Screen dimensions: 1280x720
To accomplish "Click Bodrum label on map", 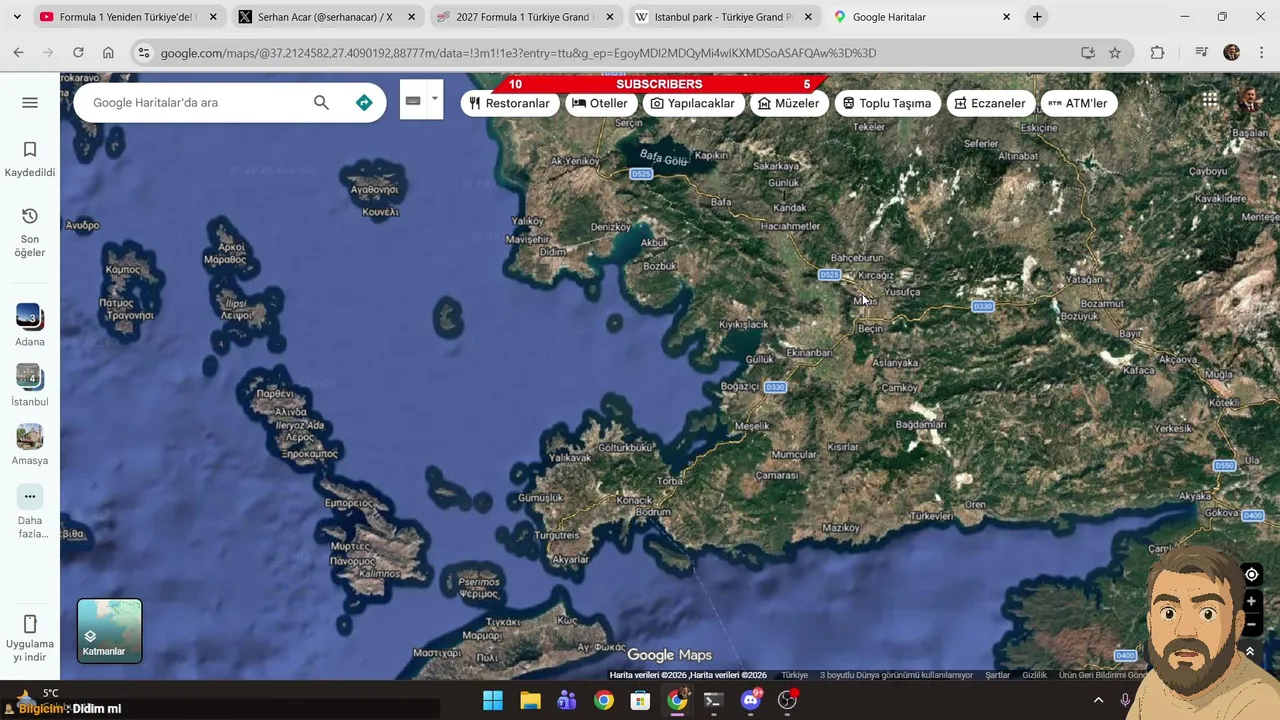I will pos(654,512).
